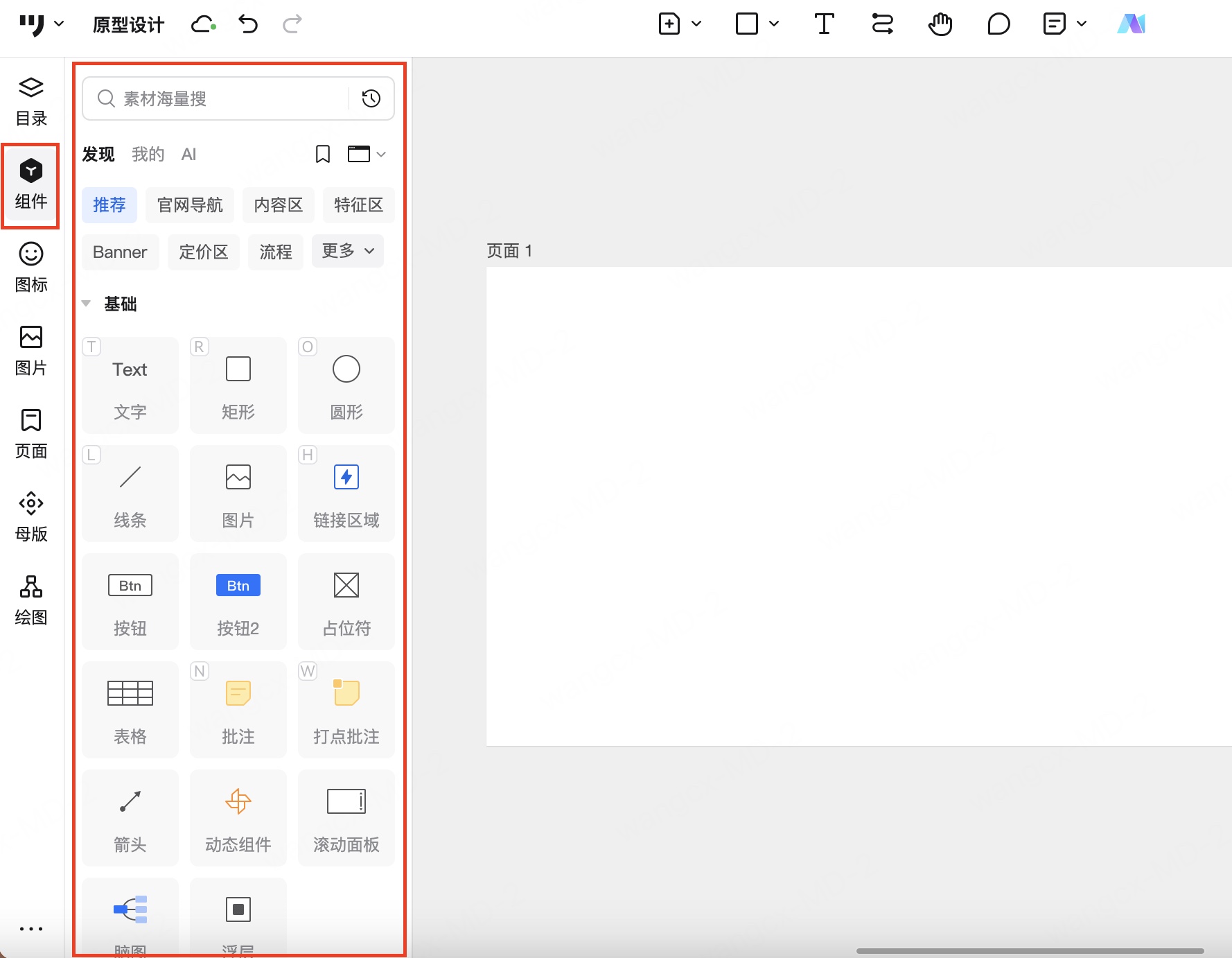
Task: Select the 推荐 category chip
Action: tap(109, 205)
